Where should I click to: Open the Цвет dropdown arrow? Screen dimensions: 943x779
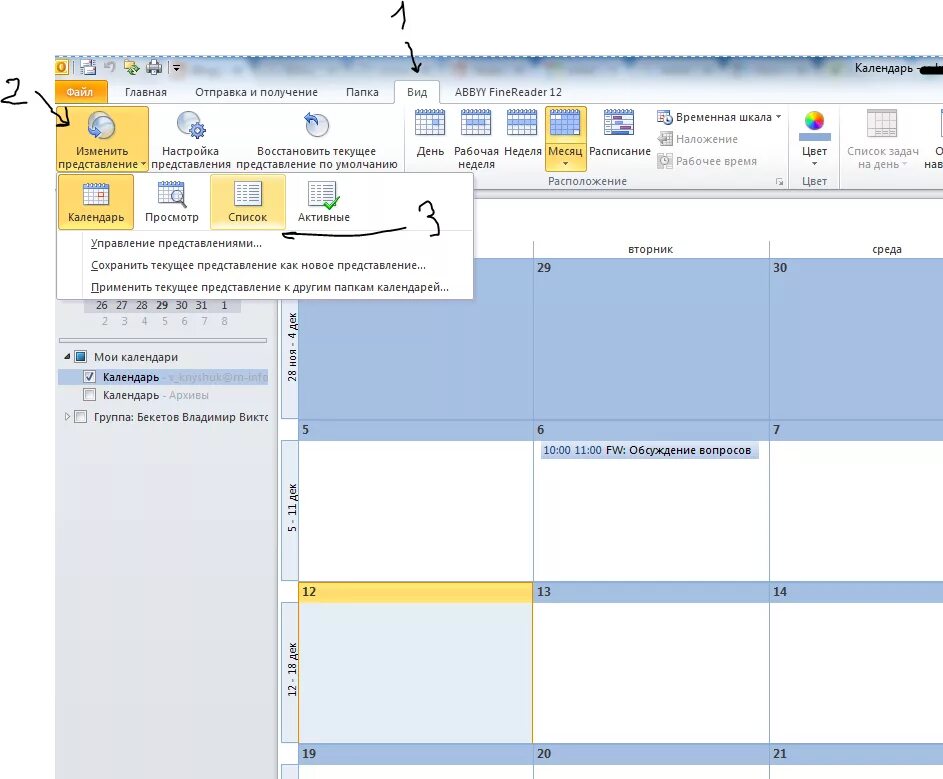click(x=814, y=164)
